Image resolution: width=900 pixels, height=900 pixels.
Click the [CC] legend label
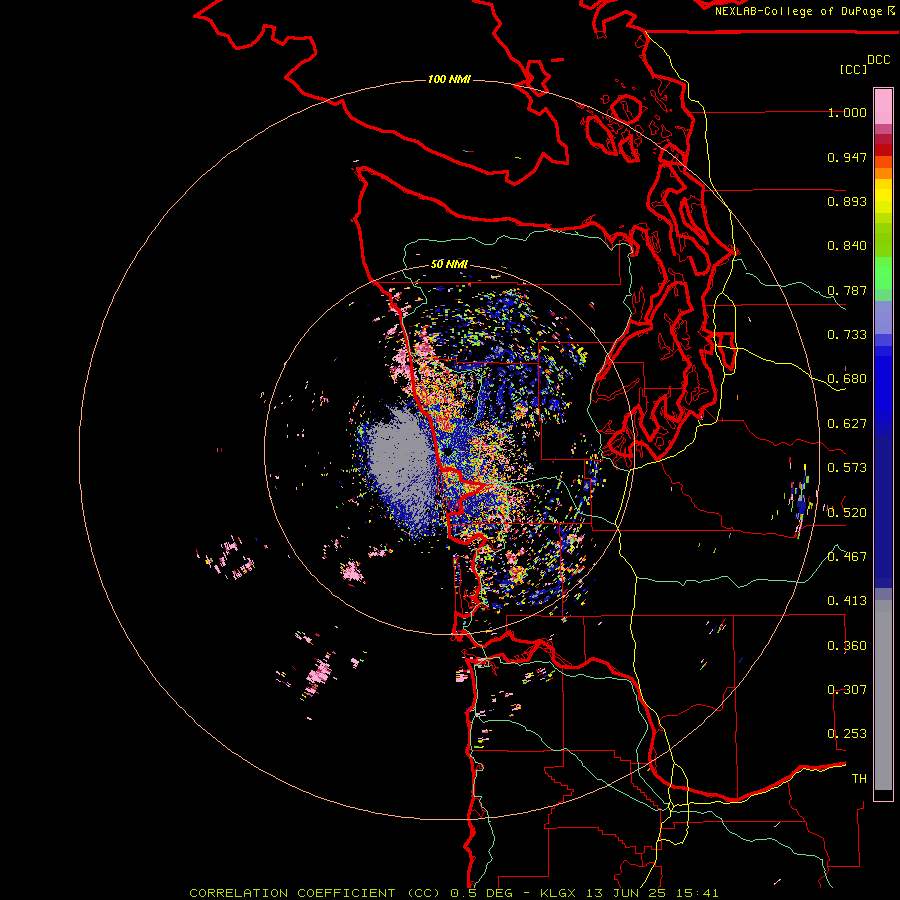(x=853, y=69)
